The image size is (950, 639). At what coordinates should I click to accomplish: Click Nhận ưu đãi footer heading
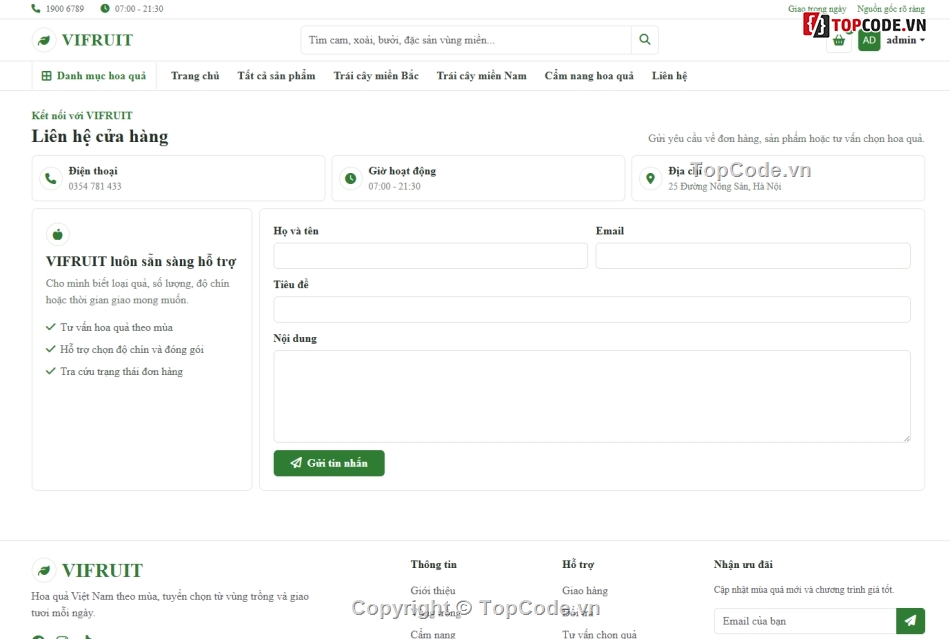[743, 565]
